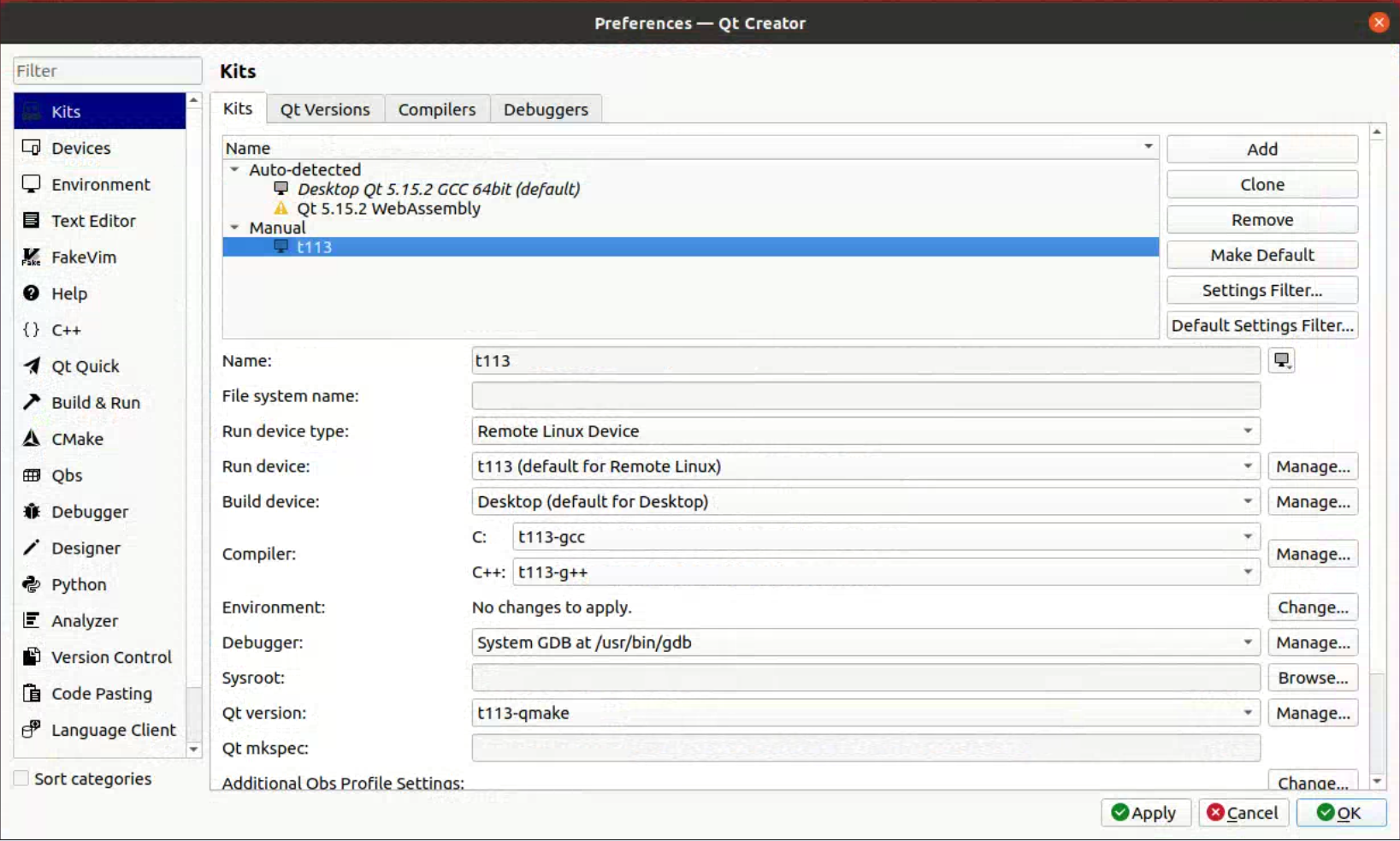Image resolution: width=1400 pixels, height=841 pixels.
Task: Switch to the Compilers tab
Action: pyautogui.click(x=437, y=109)
